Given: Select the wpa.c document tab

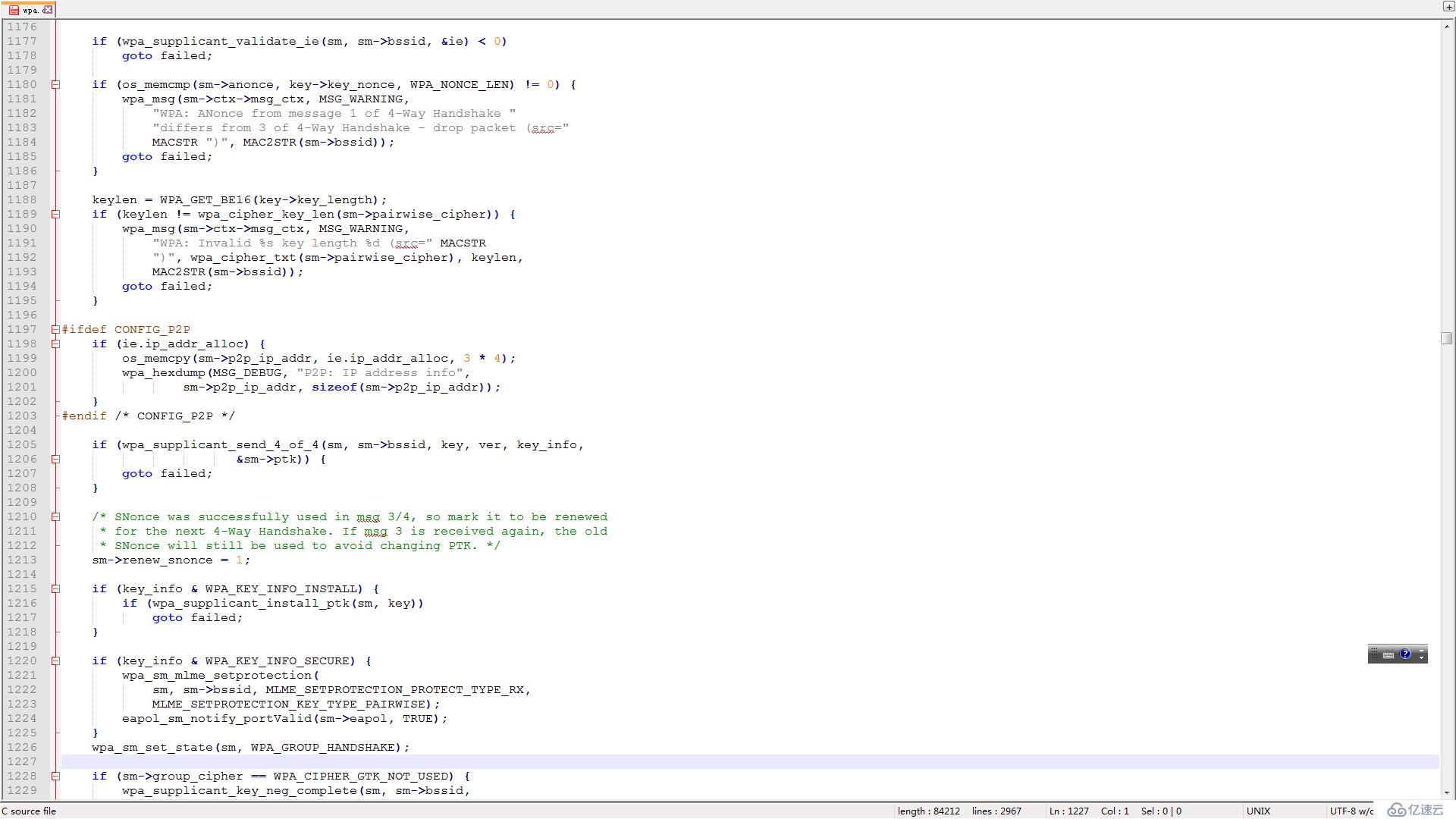Looking at the screenshot, I should (28, 10).
